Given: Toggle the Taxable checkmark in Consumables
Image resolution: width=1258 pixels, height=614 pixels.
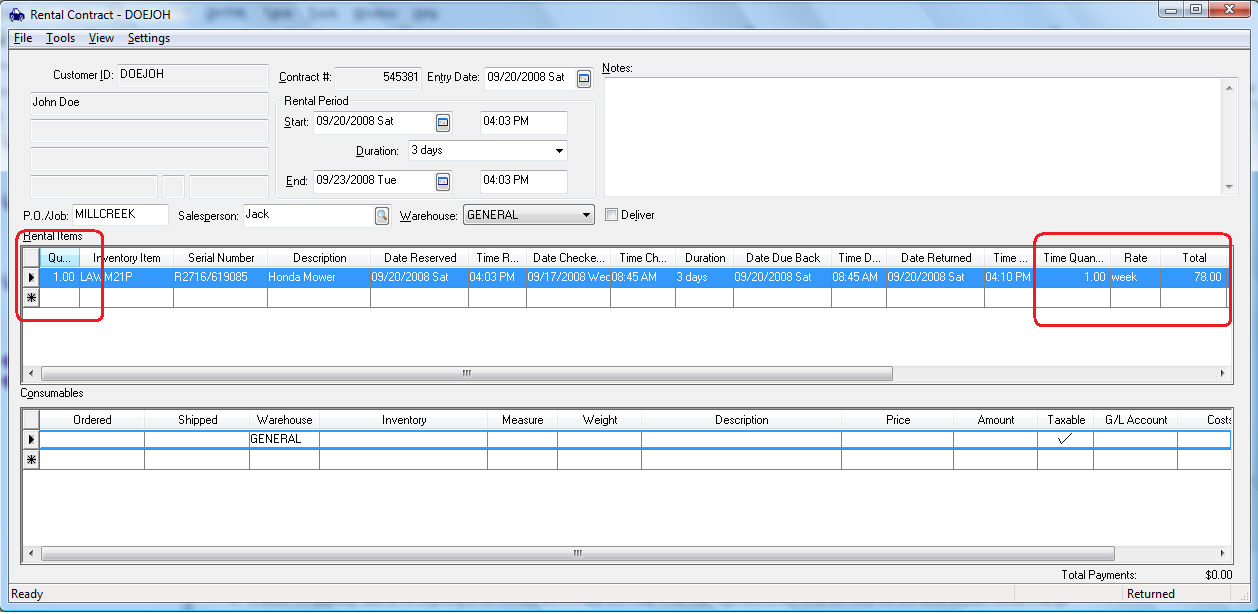Looking at the screenshot, I should tap(1065, 439).
